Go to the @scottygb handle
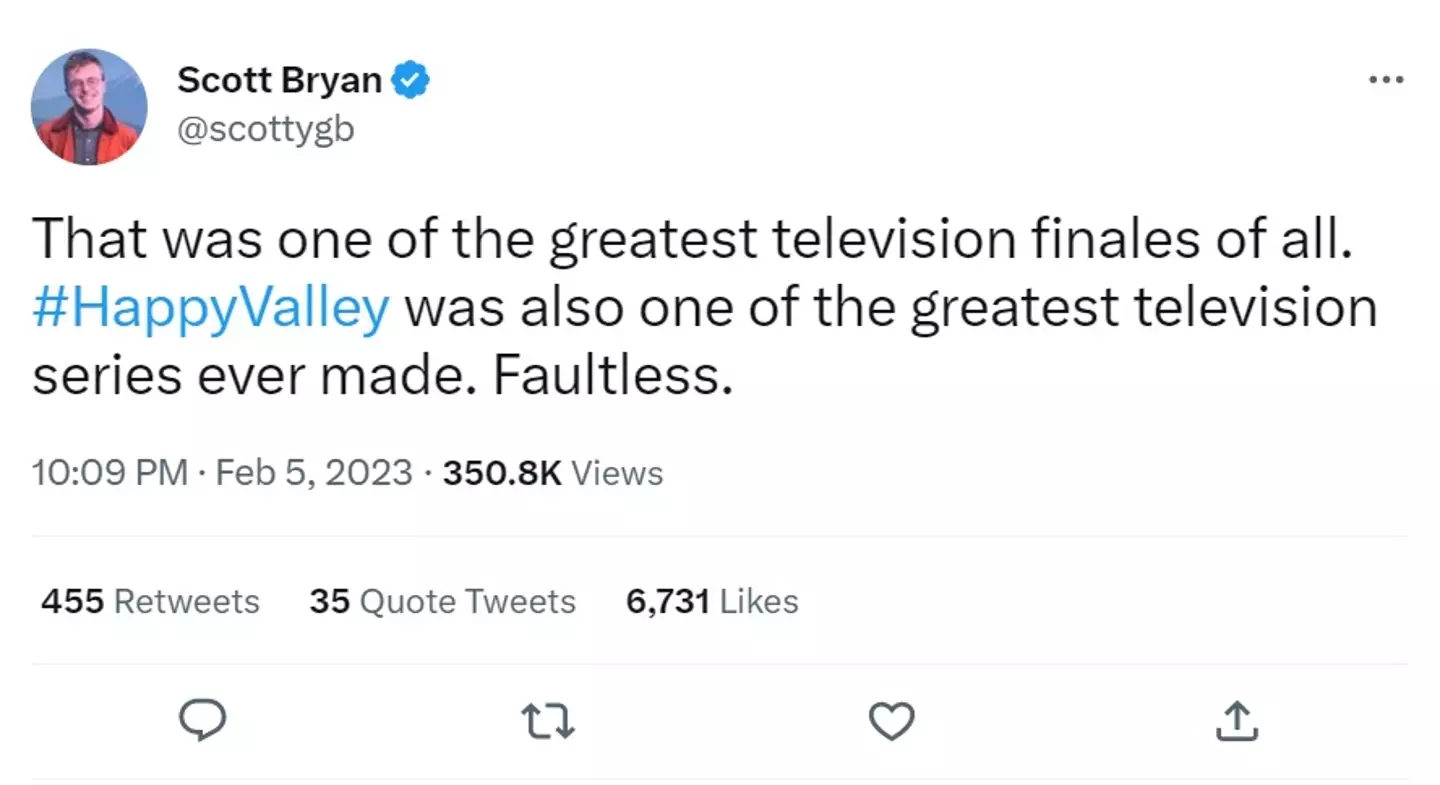The height and width of the screenshot is (785, 1440). click(x=265, y=129)
